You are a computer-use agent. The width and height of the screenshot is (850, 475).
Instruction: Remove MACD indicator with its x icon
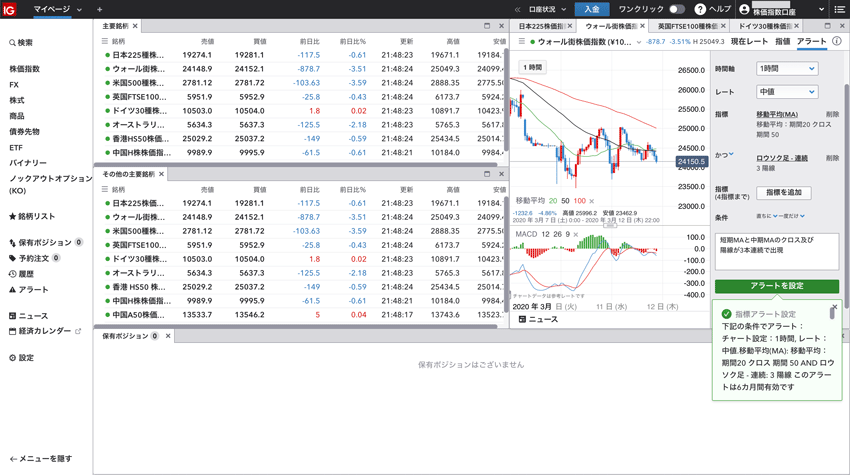pos(576,235)
